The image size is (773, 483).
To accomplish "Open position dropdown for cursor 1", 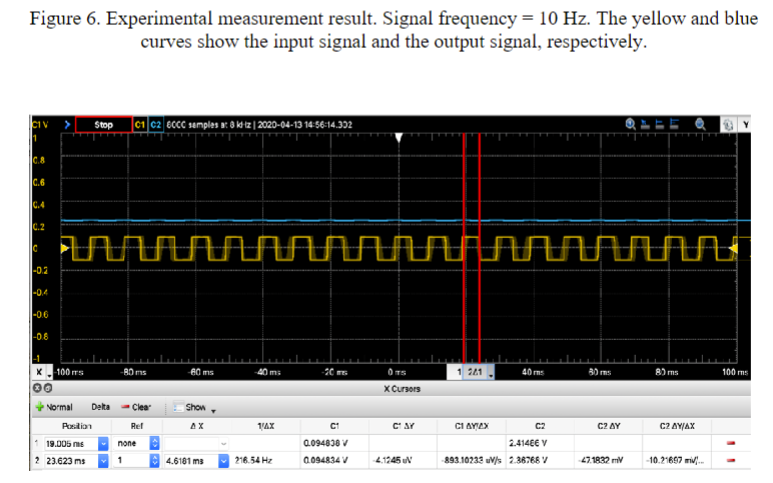I will pyautogui.click(x=103, y=444).
